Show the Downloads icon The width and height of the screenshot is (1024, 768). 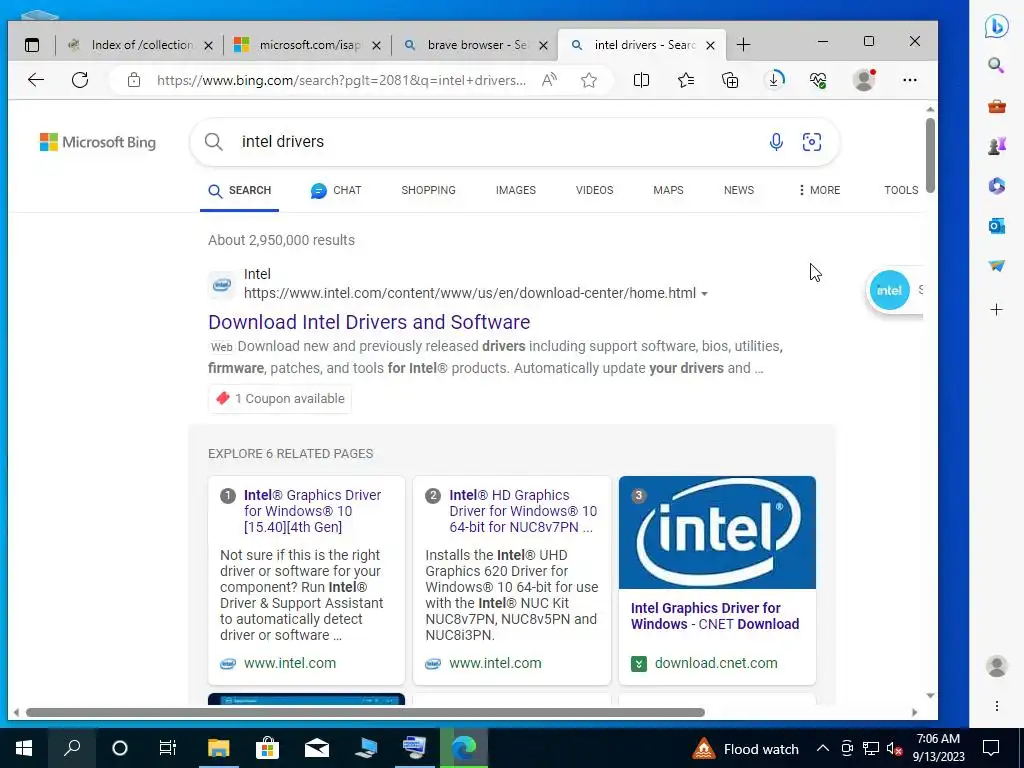tap(775, 80)
